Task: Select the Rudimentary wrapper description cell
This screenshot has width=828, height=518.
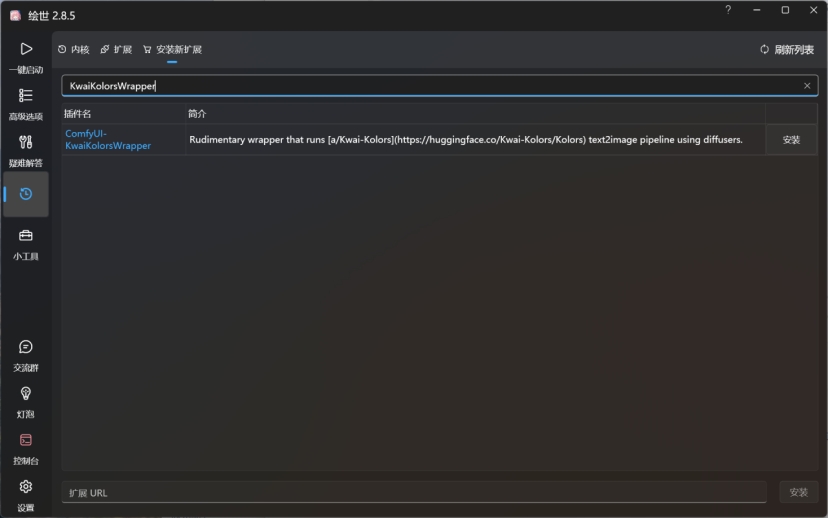Action: point(475,140)
